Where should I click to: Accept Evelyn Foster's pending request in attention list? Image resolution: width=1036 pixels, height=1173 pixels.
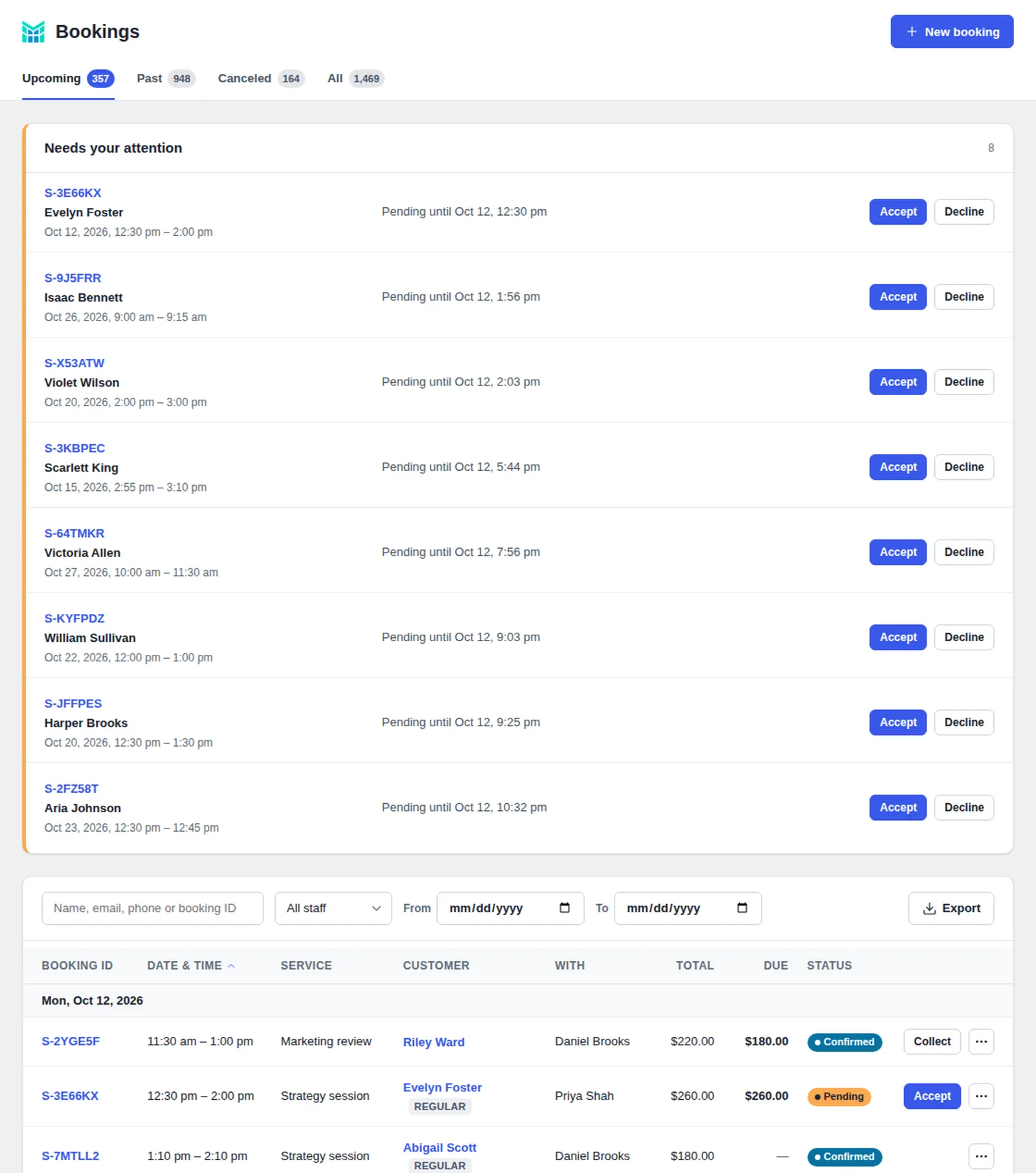pyautogui.click(x=897, y=211)
